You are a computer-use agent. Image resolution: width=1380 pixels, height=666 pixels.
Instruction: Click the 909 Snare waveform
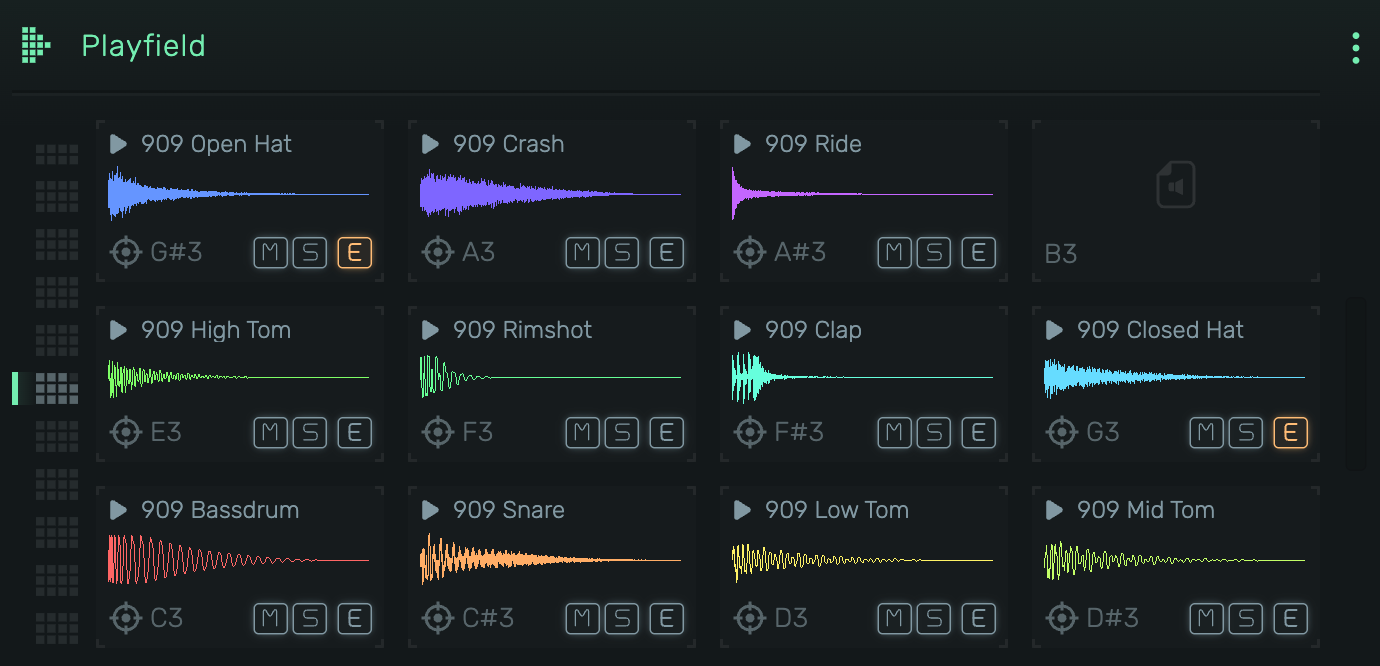click(x=550, y=560)
